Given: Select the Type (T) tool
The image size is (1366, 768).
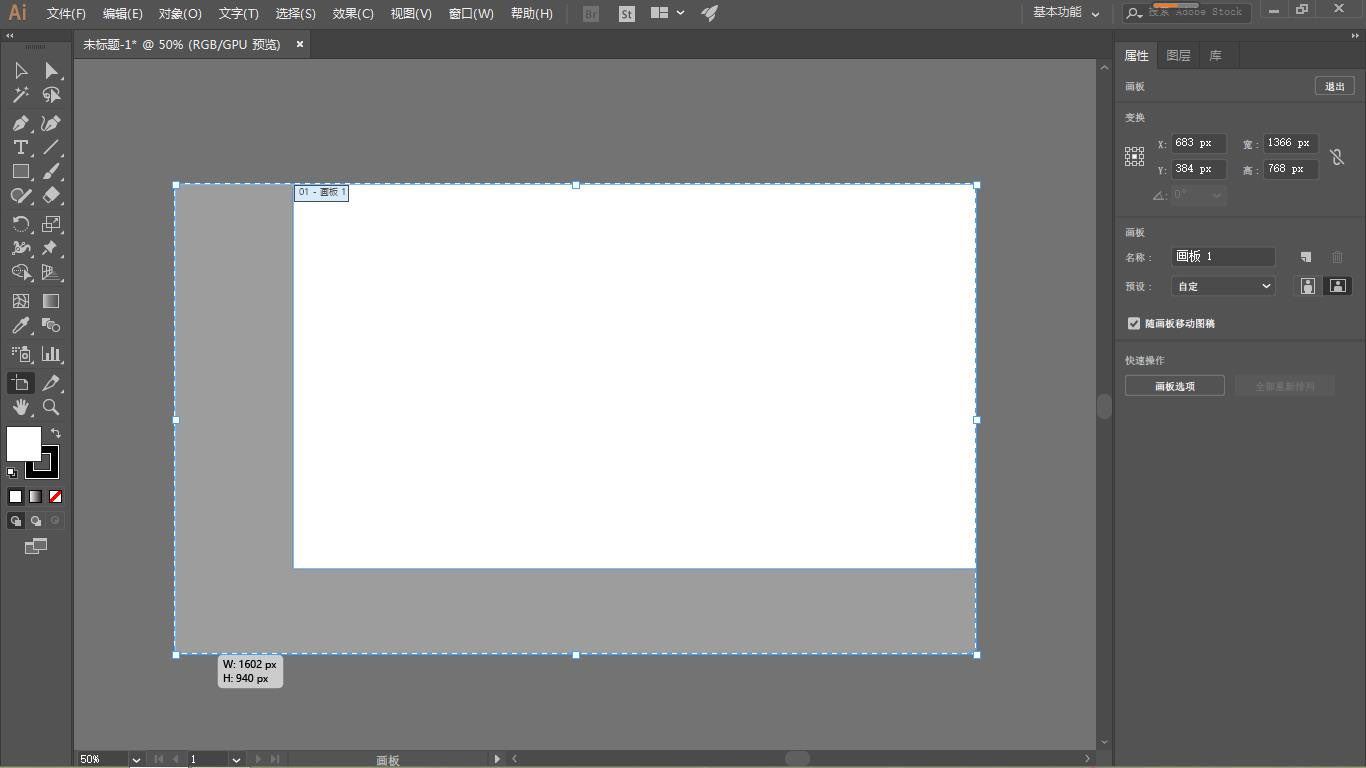Looking at the screenshot, I should point(20,147).
